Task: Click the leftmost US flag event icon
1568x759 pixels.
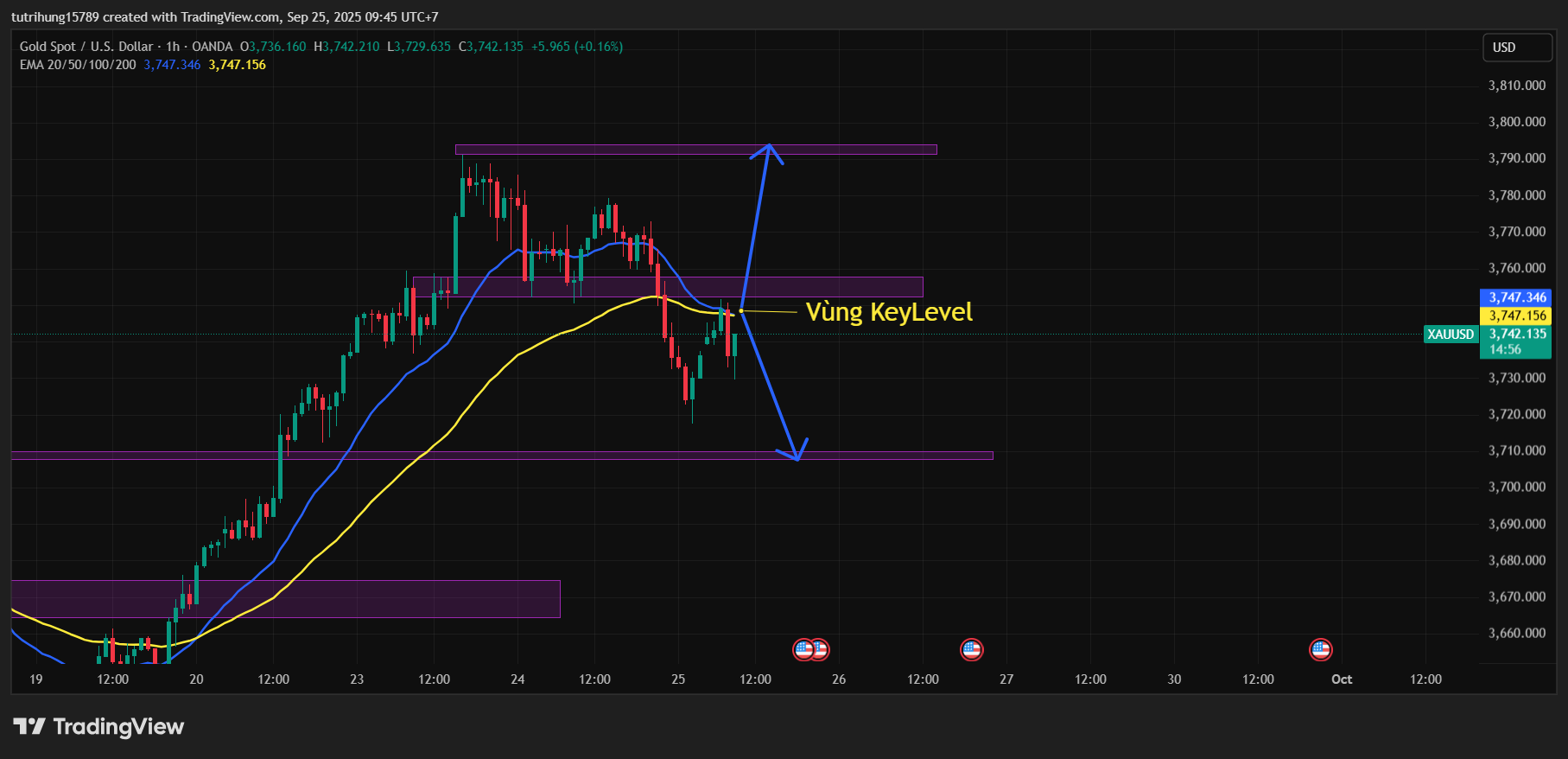Action: point(803,649)
